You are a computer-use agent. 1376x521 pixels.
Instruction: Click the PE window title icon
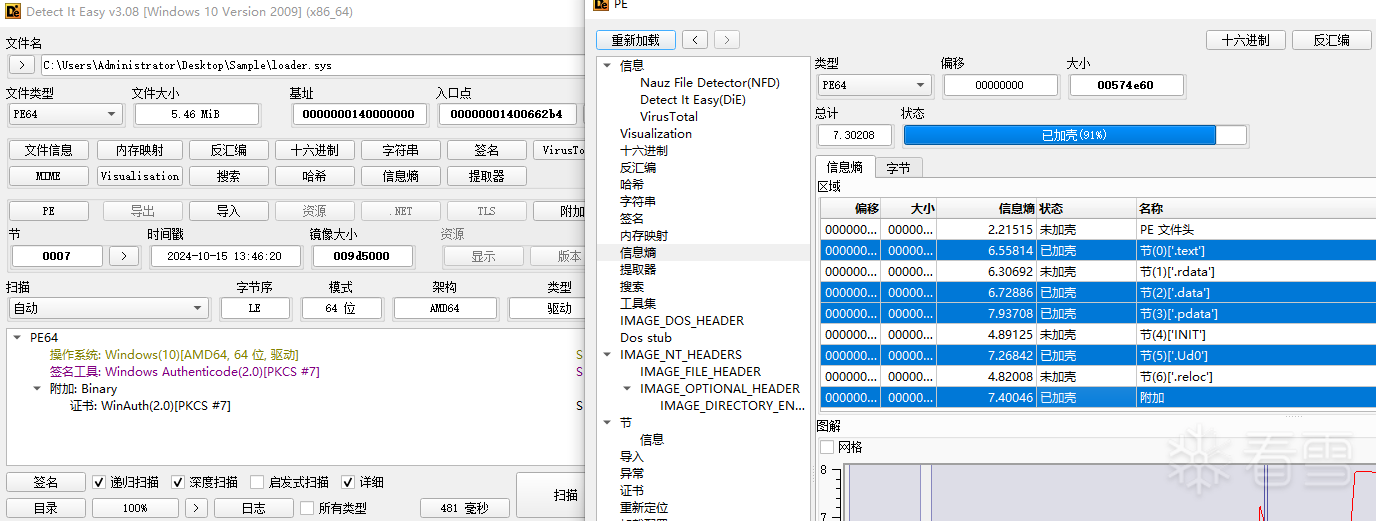(601, 5)
